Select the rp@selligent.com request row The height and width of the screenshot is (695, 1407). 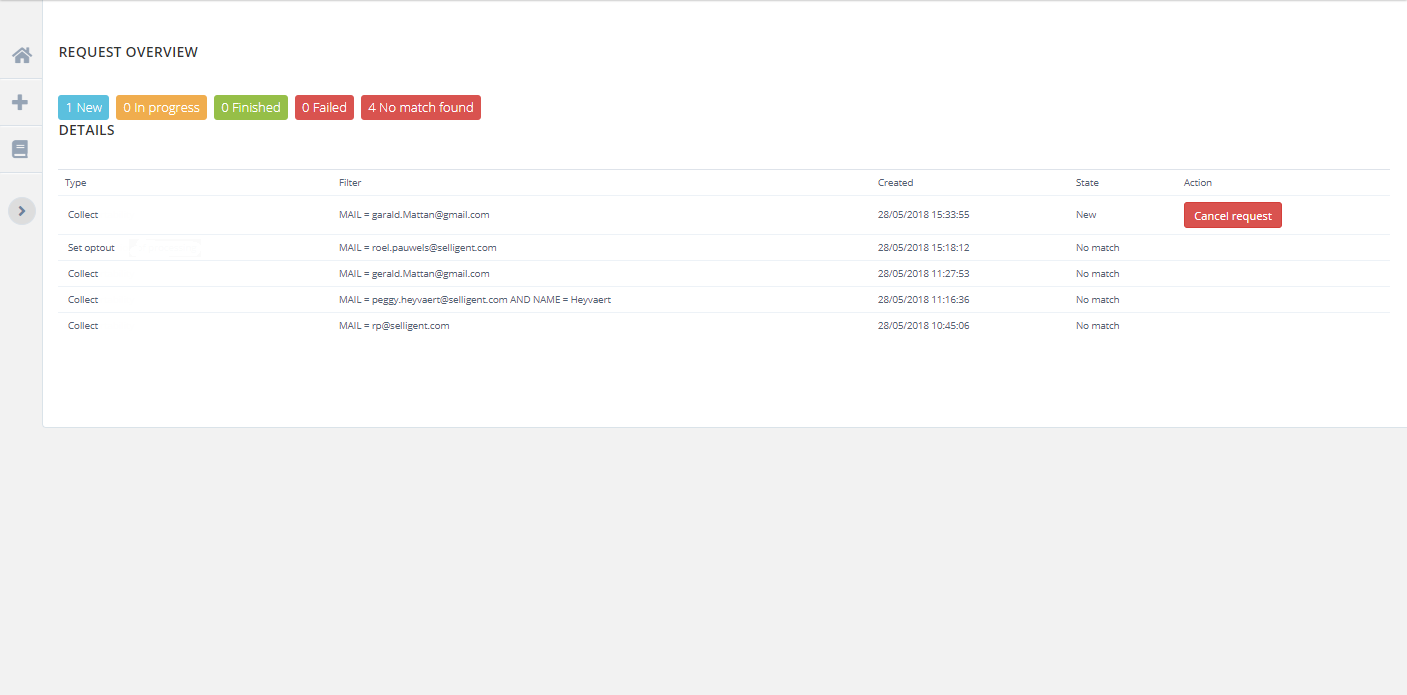pos(394,326)
